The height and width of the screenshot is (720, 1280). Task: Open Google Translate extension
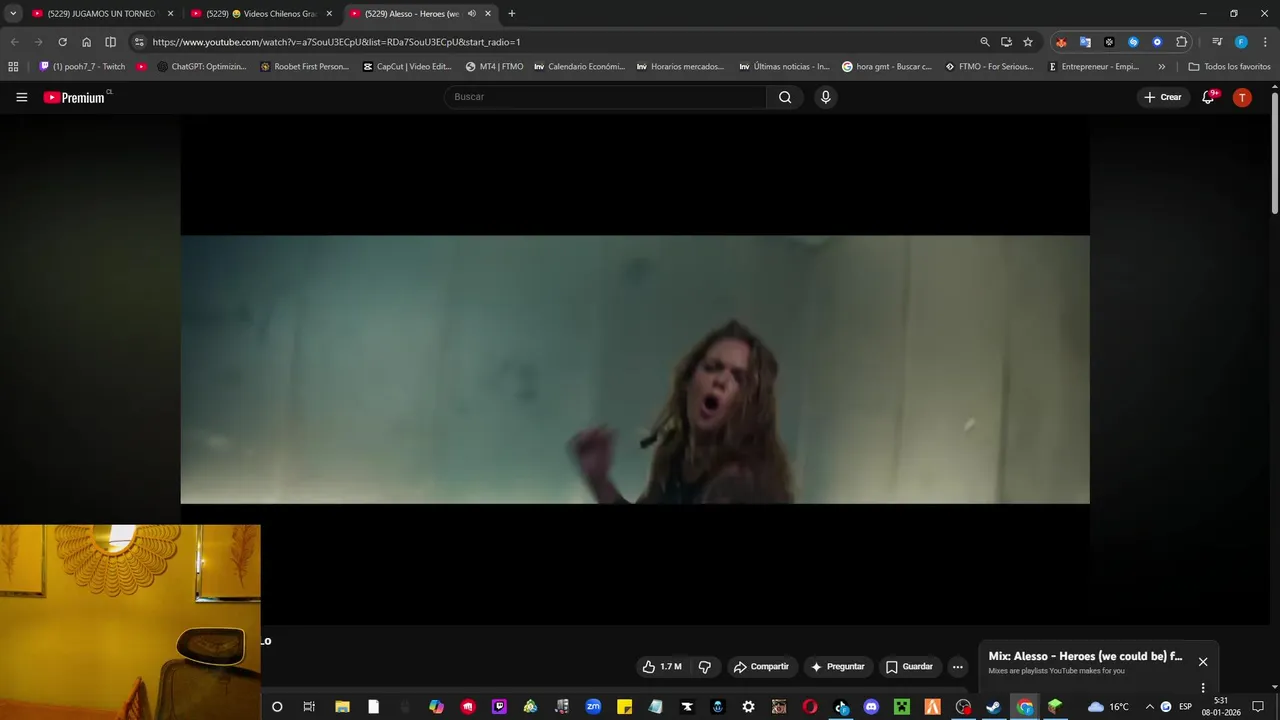(x=1085, y=42)
